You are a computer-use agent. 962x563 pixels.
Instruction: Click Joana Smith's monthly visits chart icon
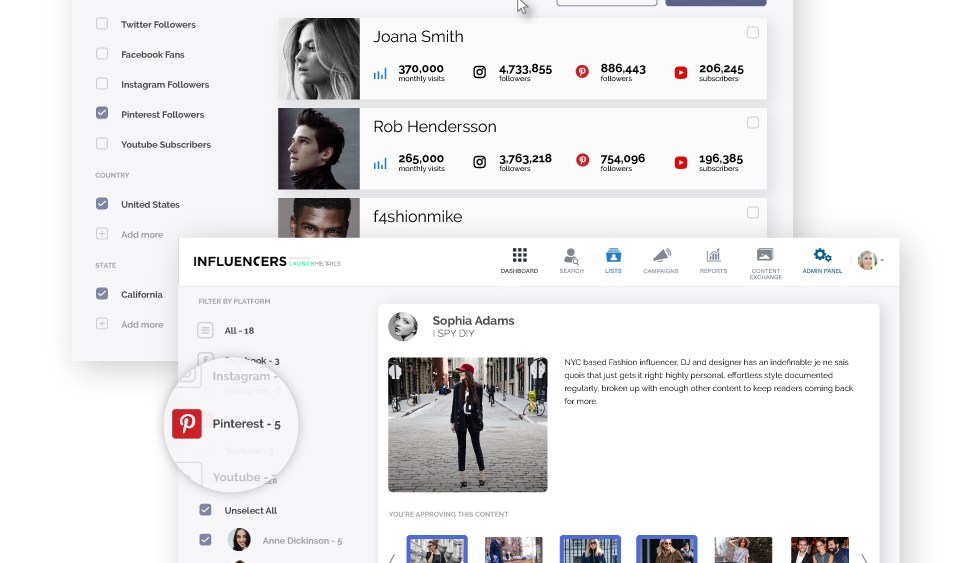tap(380, 74)
